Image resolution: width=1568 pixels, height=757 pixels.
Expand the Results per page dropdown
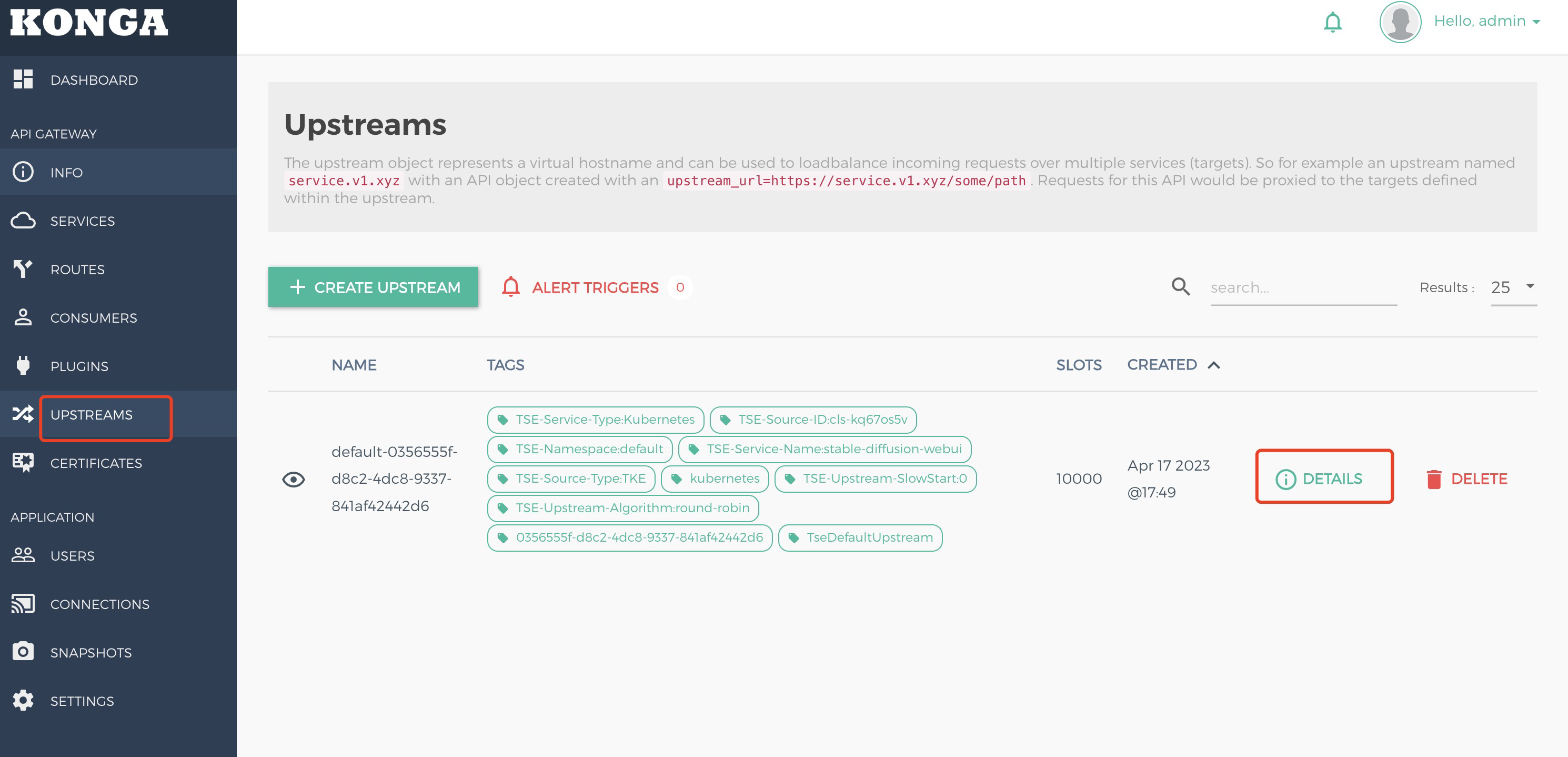coord(1513,287)
